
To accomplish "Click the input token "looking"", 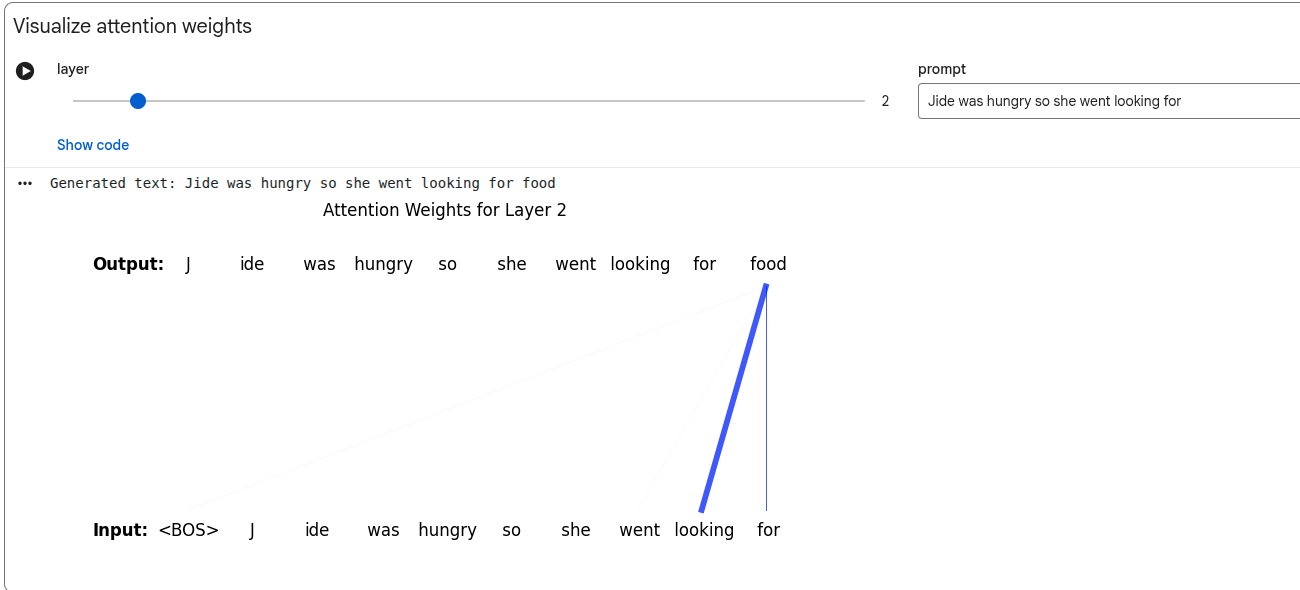I will (704, 530).
